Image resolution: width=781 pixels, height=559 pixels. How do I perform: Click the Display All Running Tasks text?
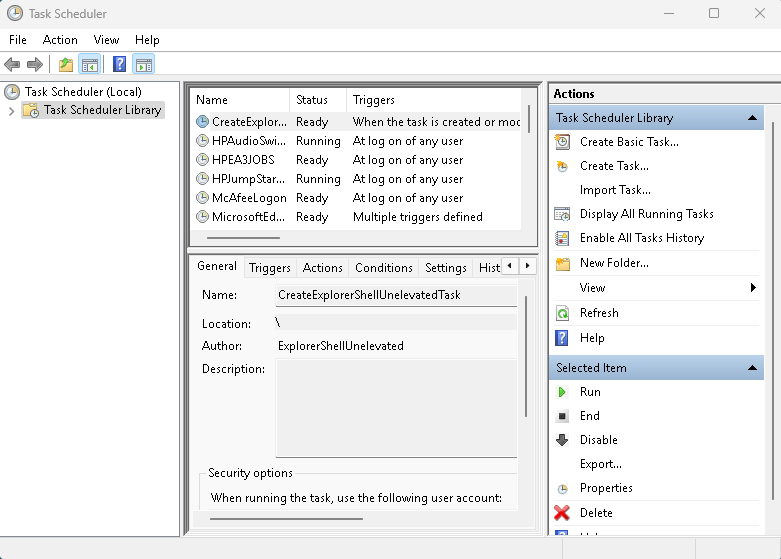click(647, 214)
